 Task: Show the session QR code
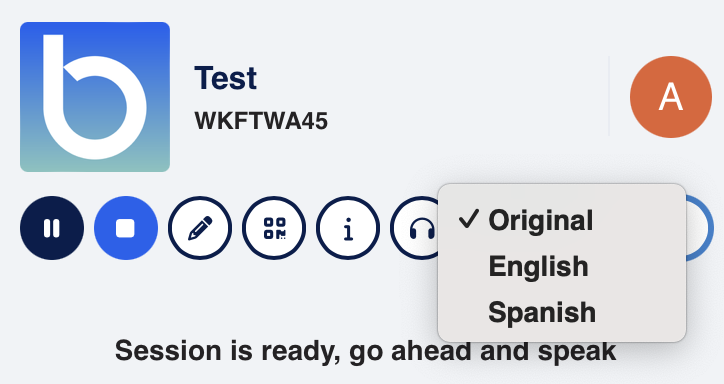click(274, 228)
